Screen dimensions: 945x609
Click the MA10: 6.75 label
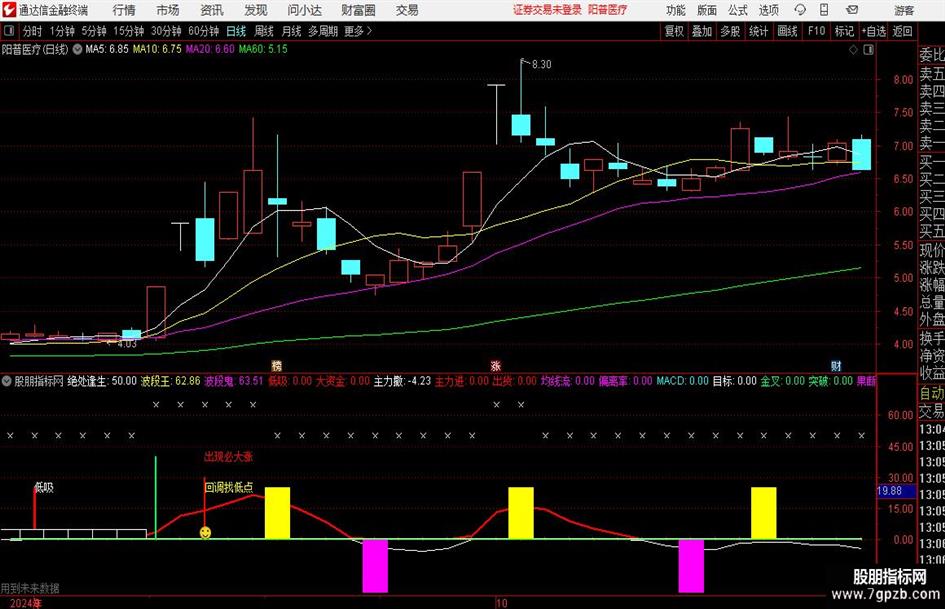pyautogui.click(x=157, y=49)
